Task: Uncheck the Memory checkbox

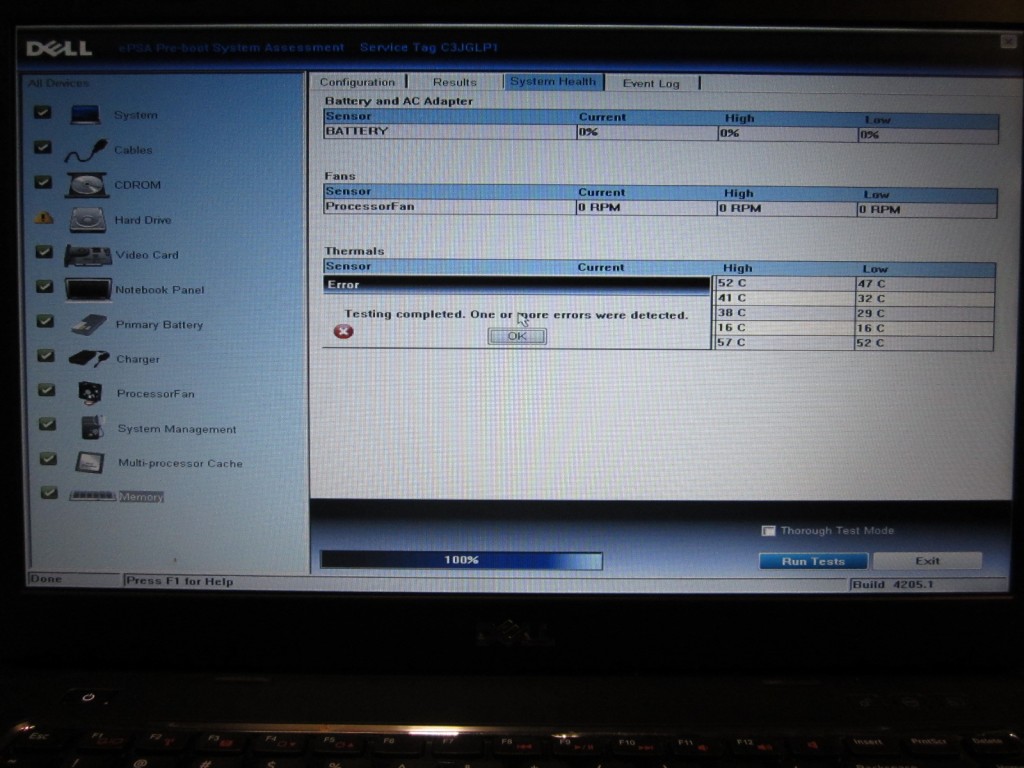Action: (49, 492)
